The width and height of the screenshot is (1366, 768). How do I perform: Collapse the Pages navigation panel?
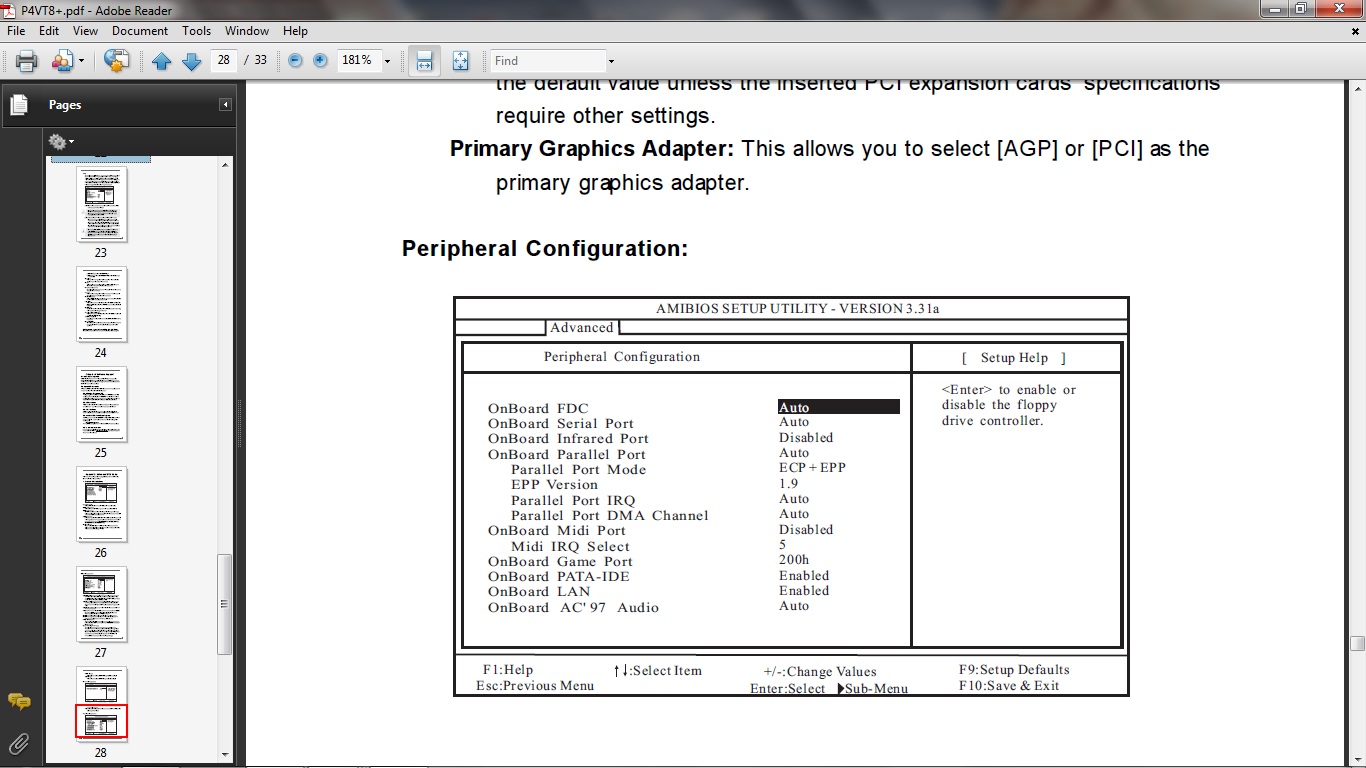(x=226, y=105)
